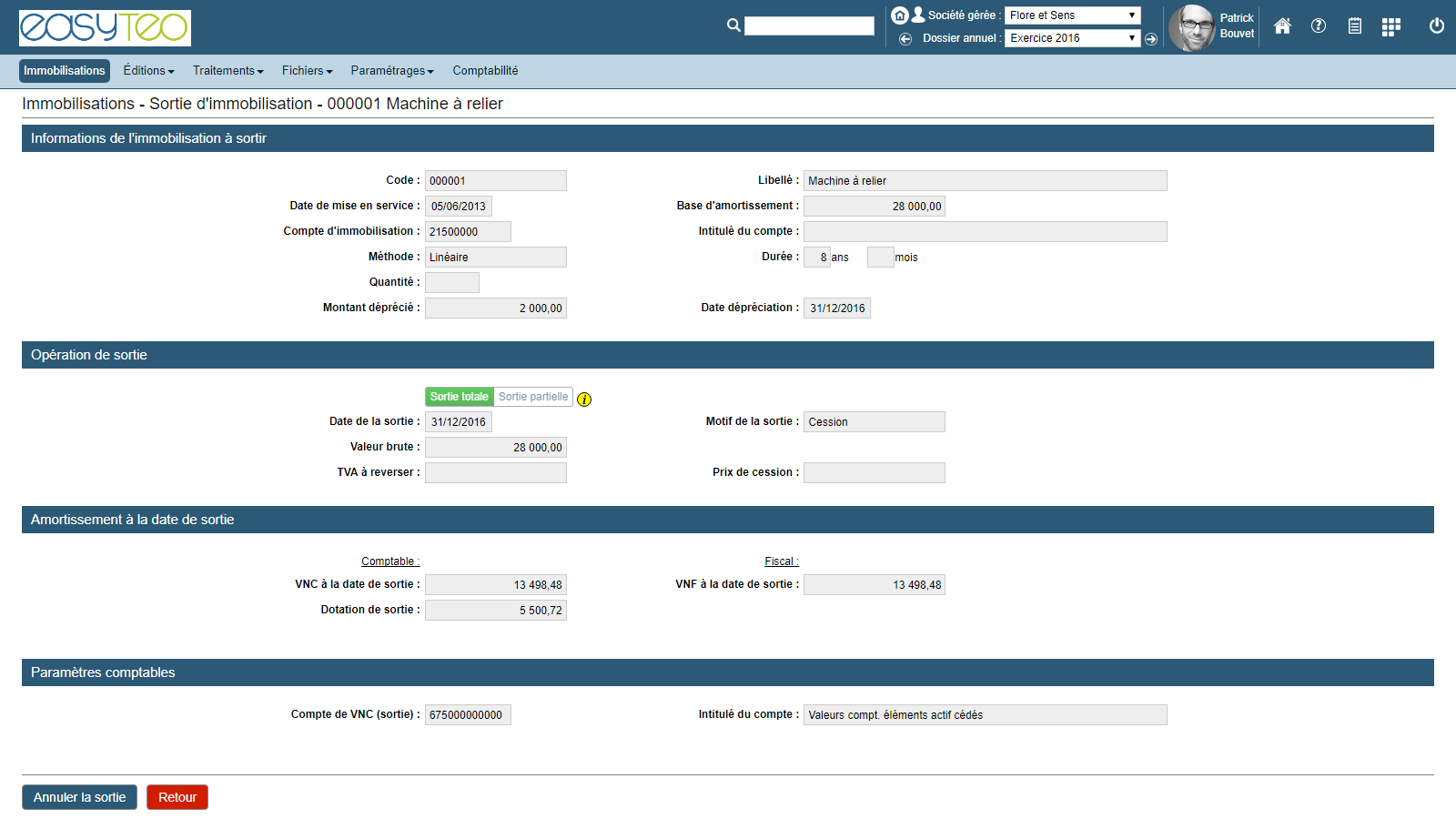Open the help question mark icon
The image size is (1456, 819).
click(1319, 26)
